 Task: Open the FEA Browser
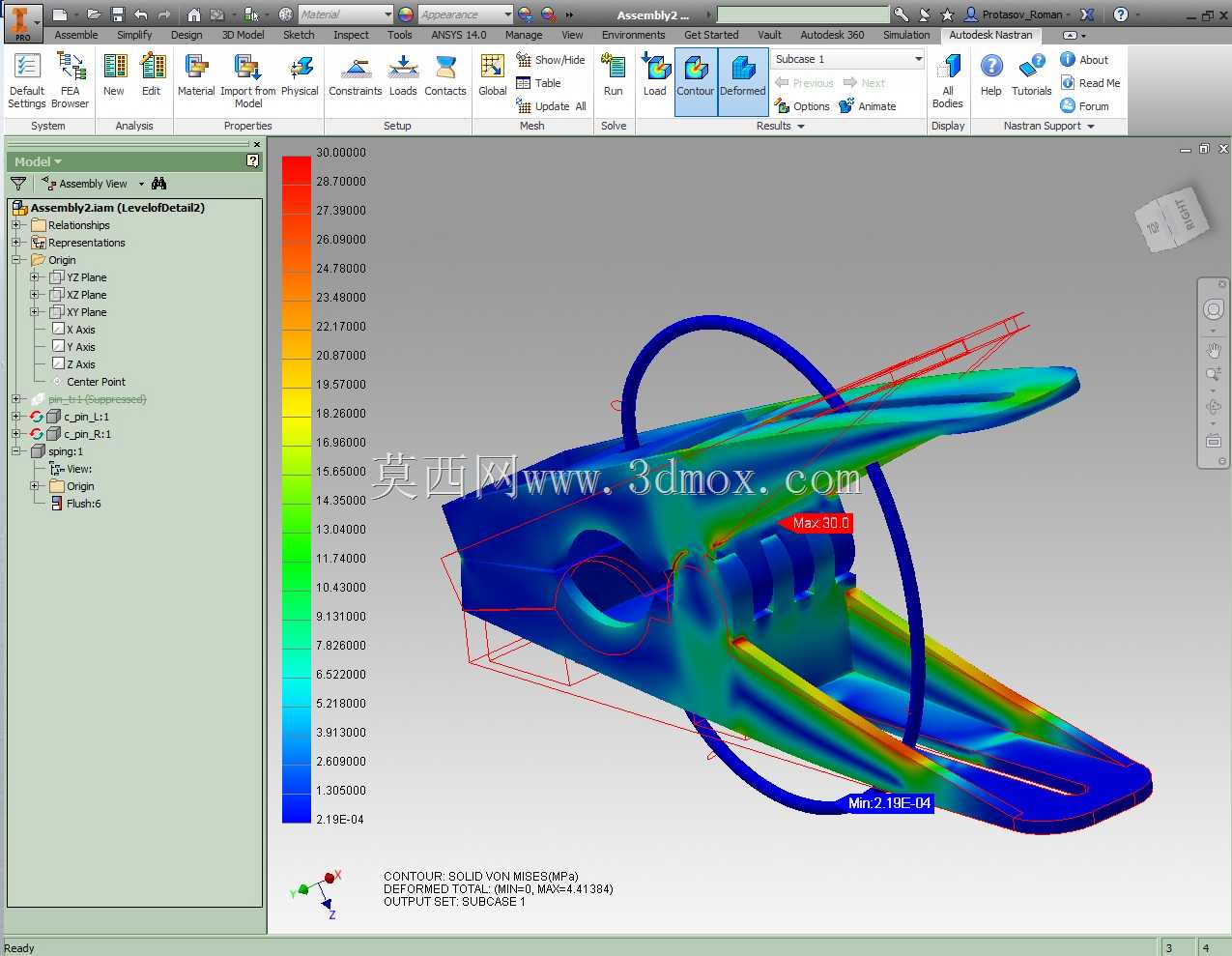pyautogui.click(x=70, y=80)
